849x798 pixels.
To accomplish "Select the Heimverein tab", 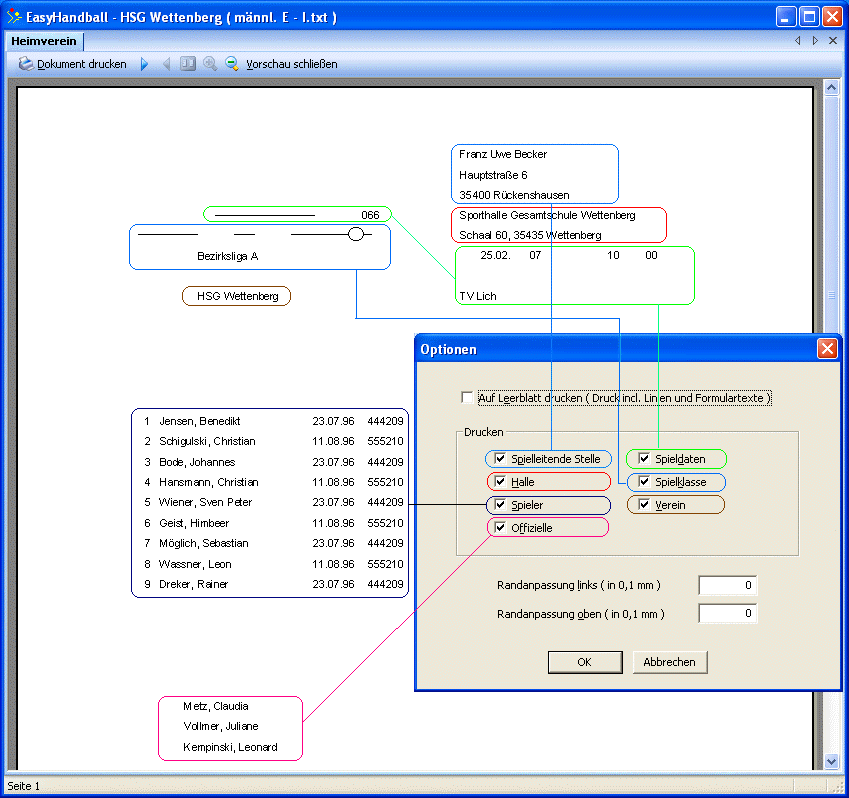I will pos(44,41).
